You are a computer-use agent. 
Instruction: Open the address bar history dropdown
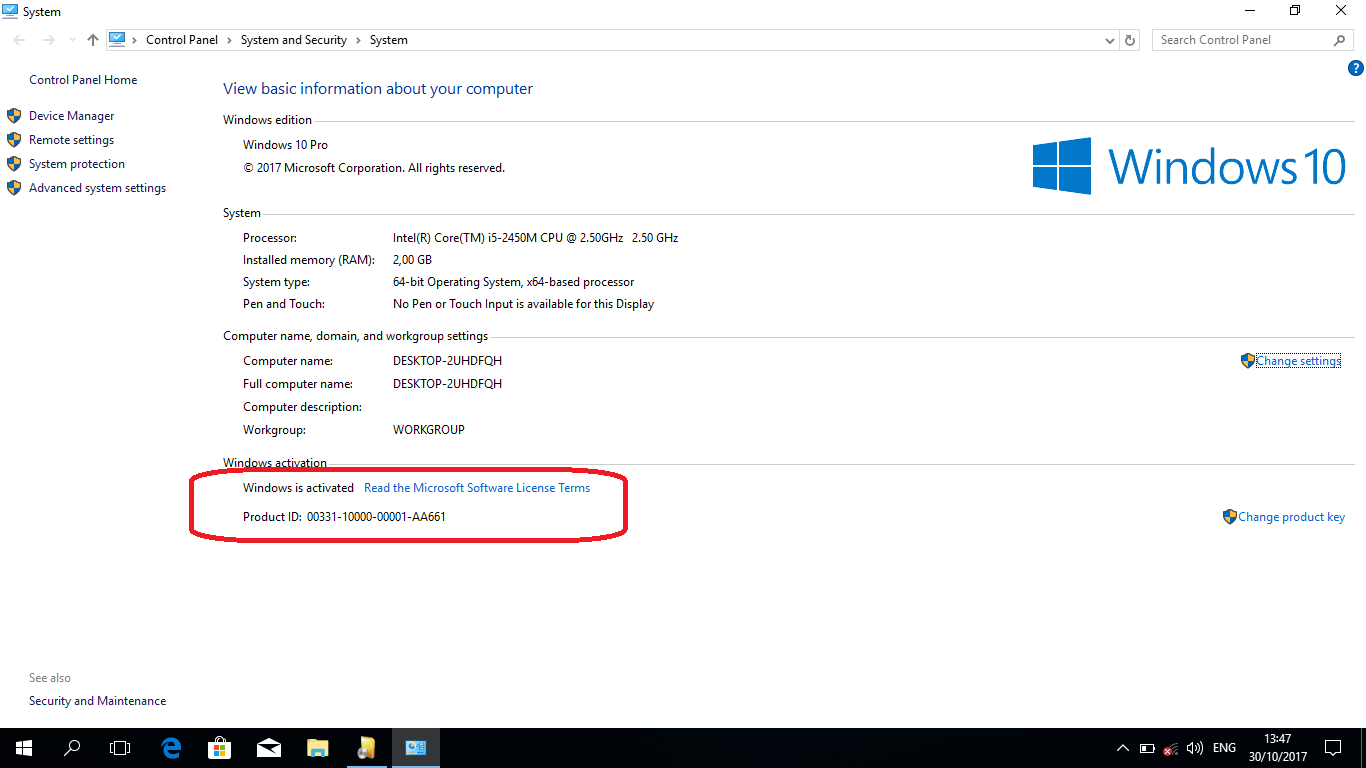click(1109, 39)
